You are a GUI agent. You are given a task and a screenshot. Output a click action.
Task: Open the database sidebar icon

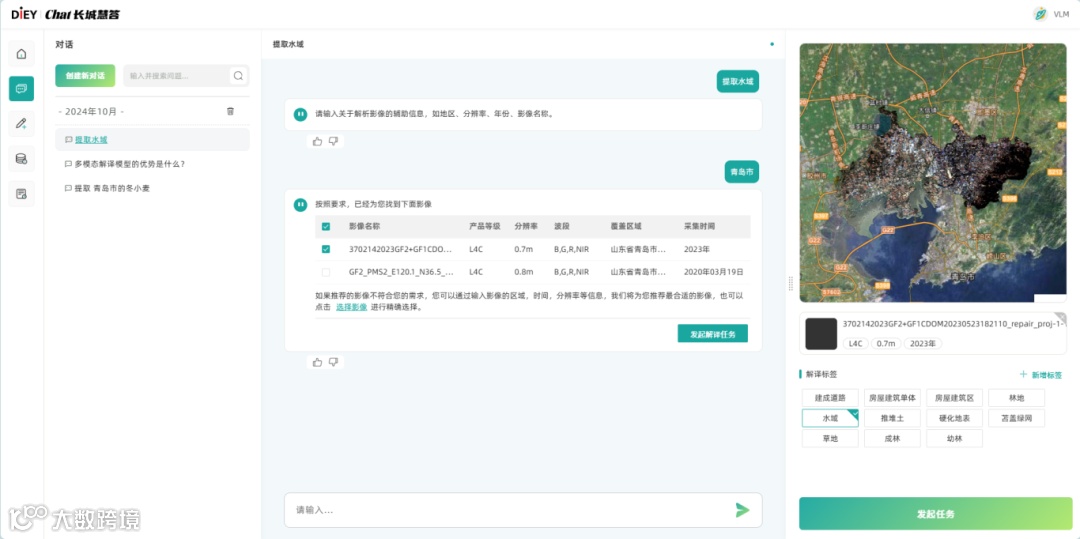pyautogui.click(x=21, y=159)
